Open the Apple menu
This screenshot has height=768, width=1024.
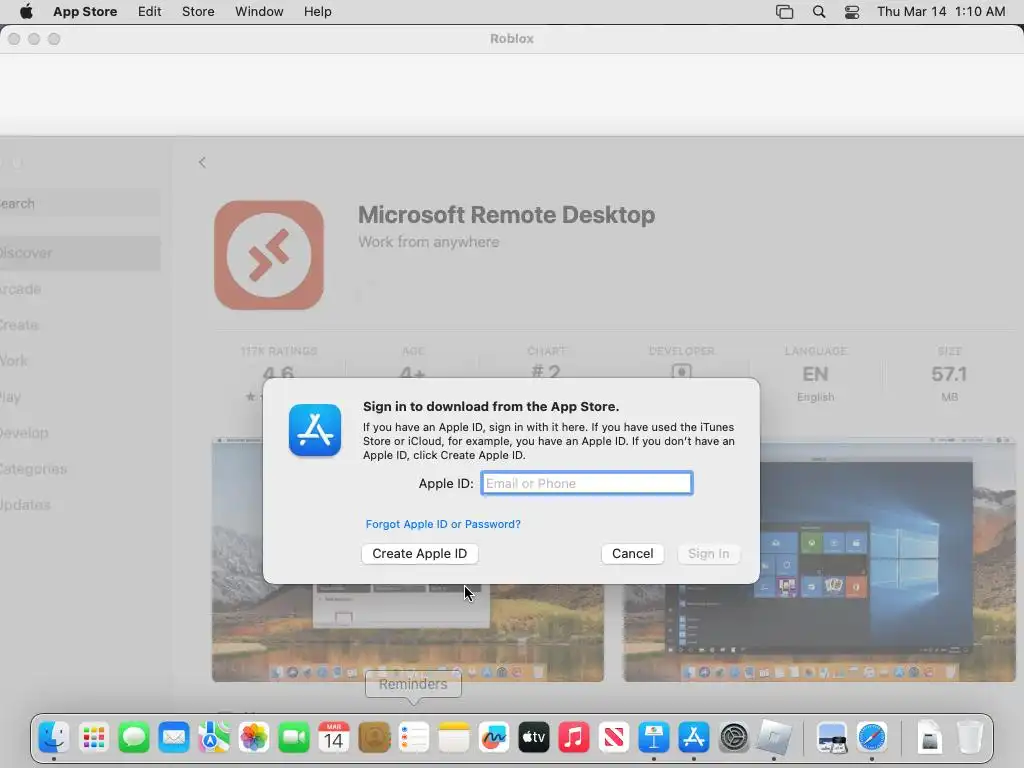(x=25, y=12)
